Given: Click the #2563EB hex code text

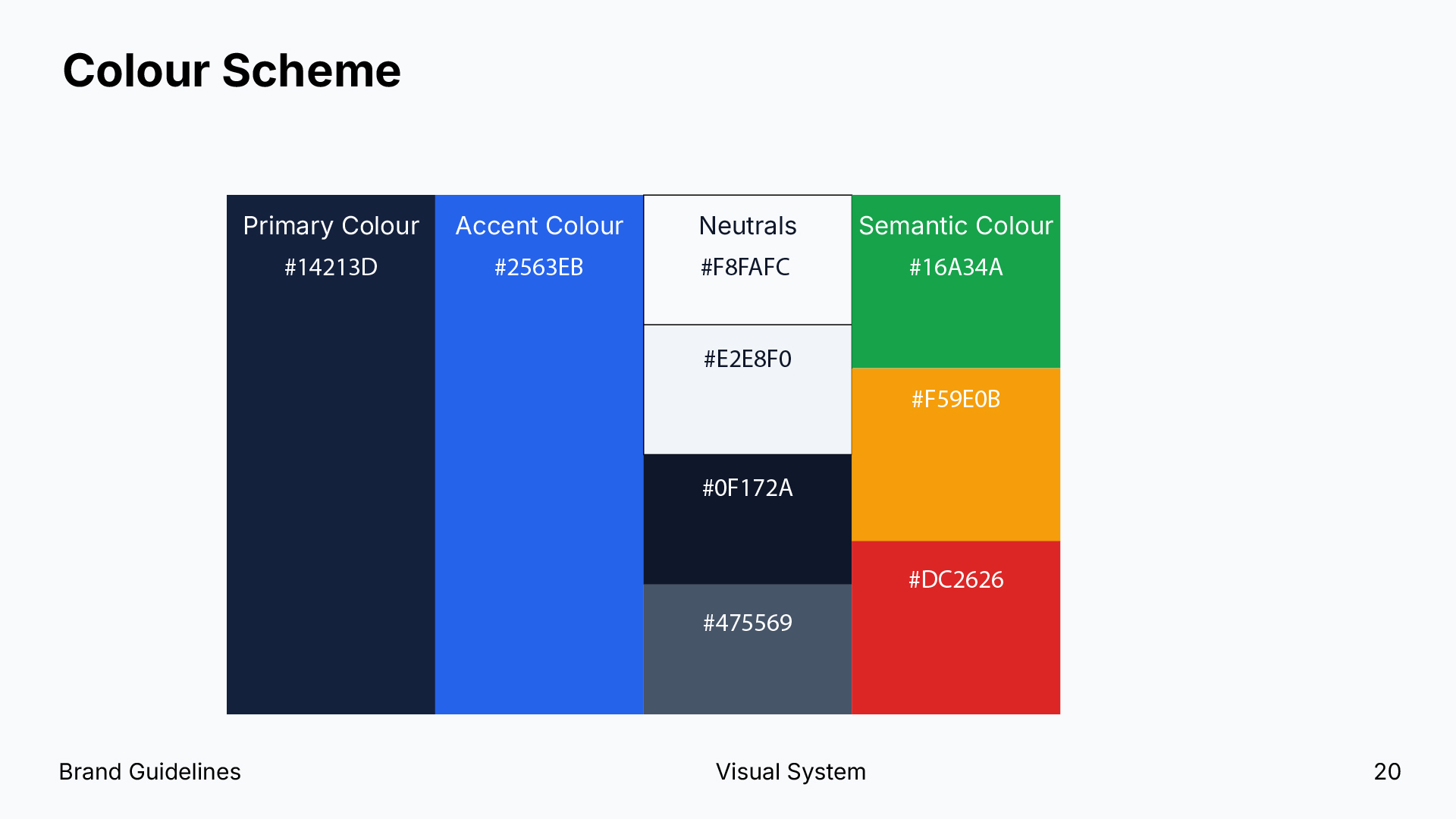Looking at the screenshot, I should [x=539, y=267].
